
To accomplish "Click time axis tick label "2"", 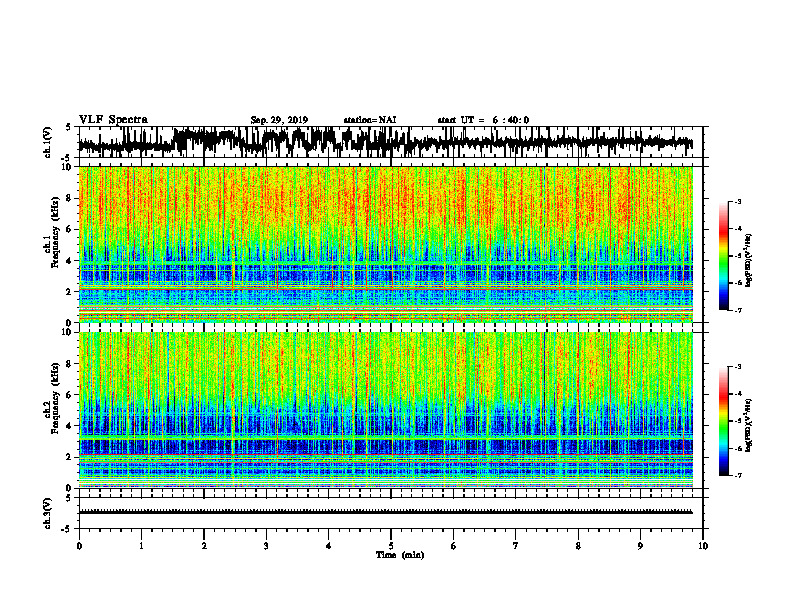I will 204,546.
